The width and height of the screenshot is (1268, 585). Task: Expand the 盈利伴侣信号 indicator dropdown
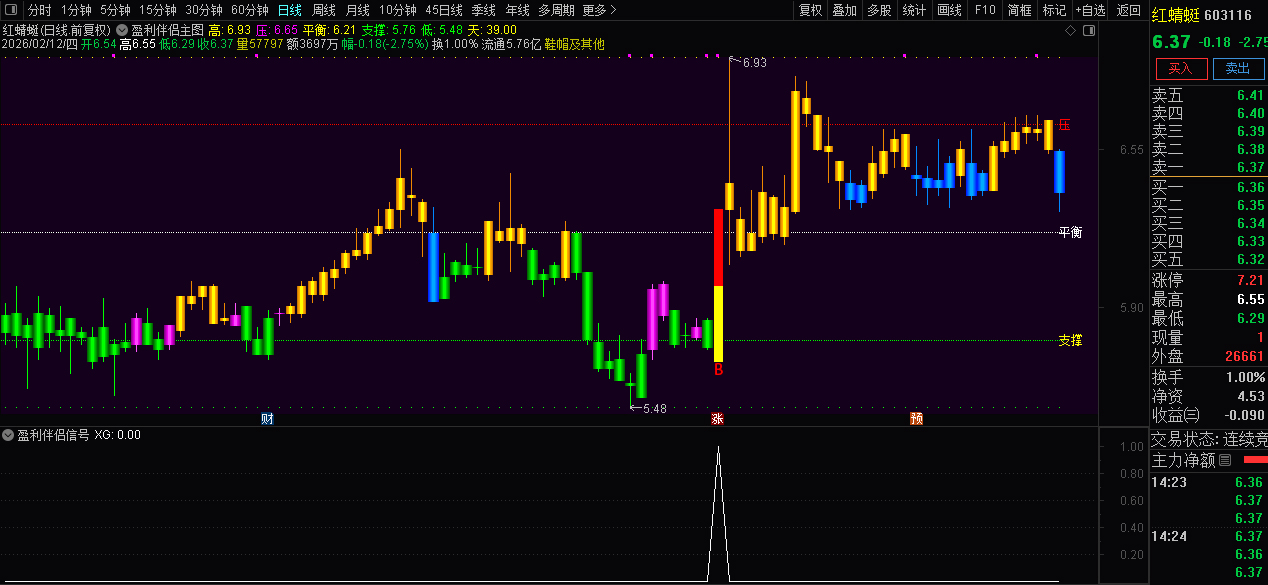coord(8,435)
